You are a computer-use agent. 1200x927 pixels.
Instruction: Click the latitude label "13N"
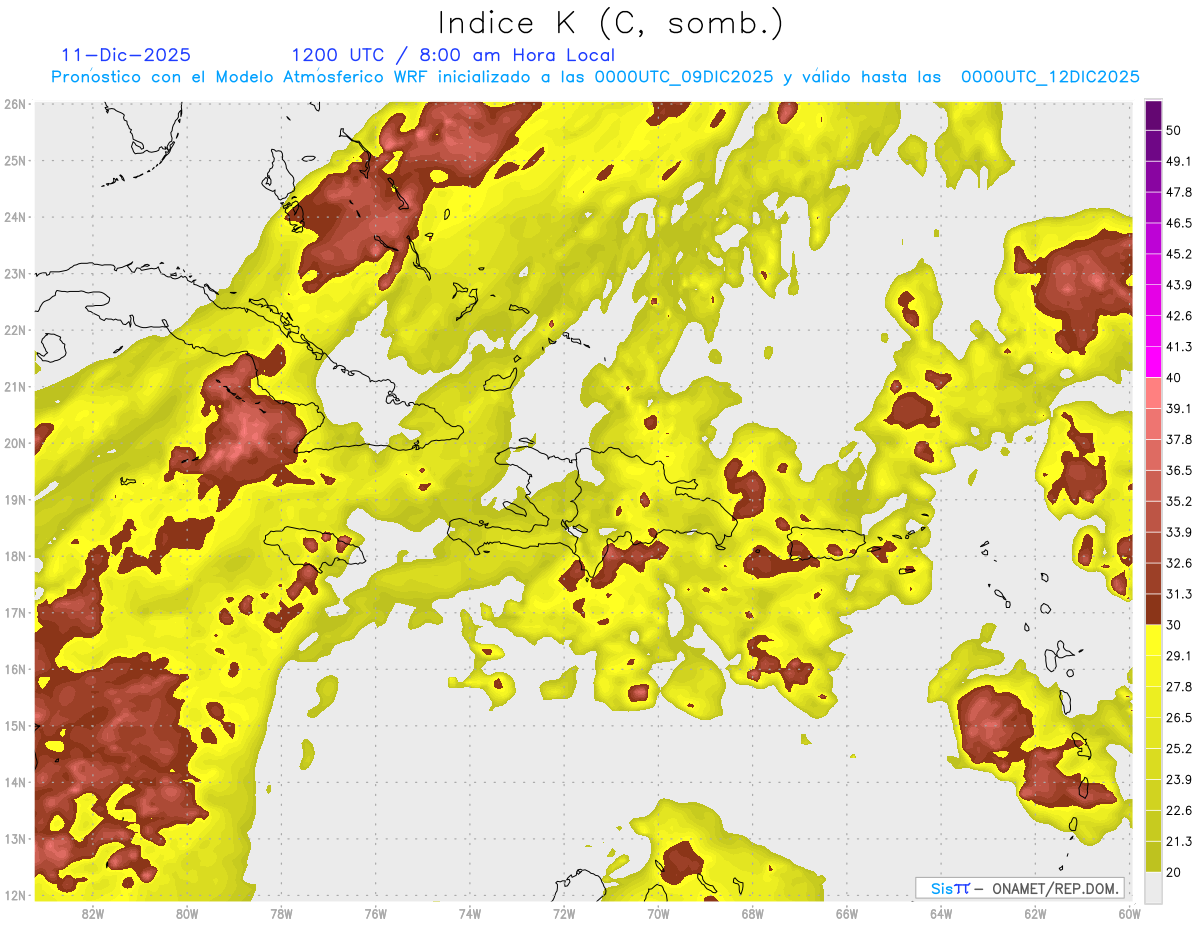(x=15, y=839)
